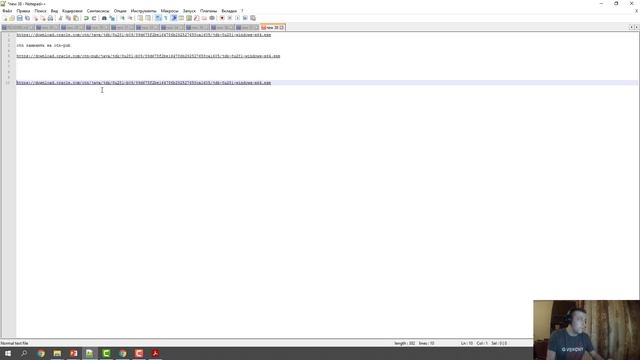This screenshot has height=360, width=640.
Task: Click the Zoom In toolbar icon
Action: (122, 18)
